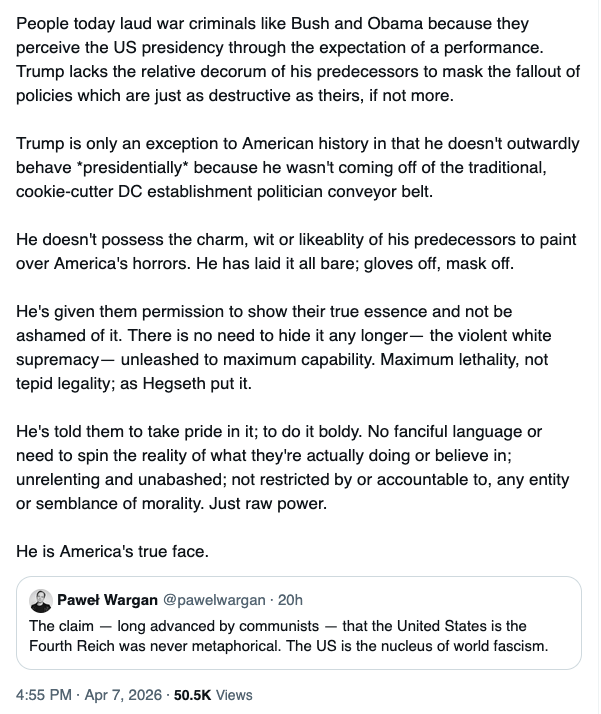The image size is (601, 714).
Task: Click the 50.5K Views count
Action: [213, 694]
